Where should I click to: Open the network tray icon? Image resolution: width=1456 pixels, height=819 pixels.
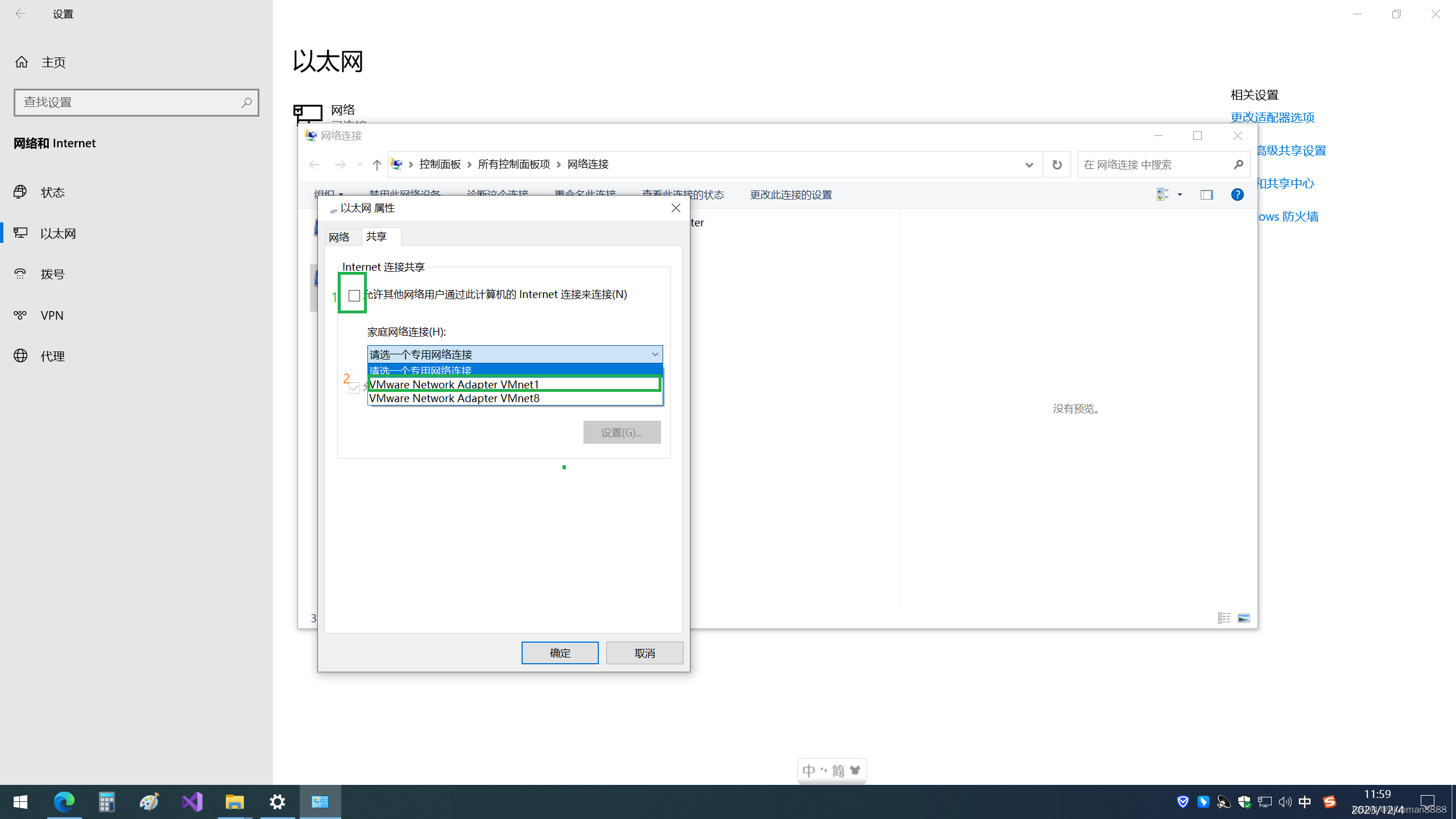(x=1264, y=802)
